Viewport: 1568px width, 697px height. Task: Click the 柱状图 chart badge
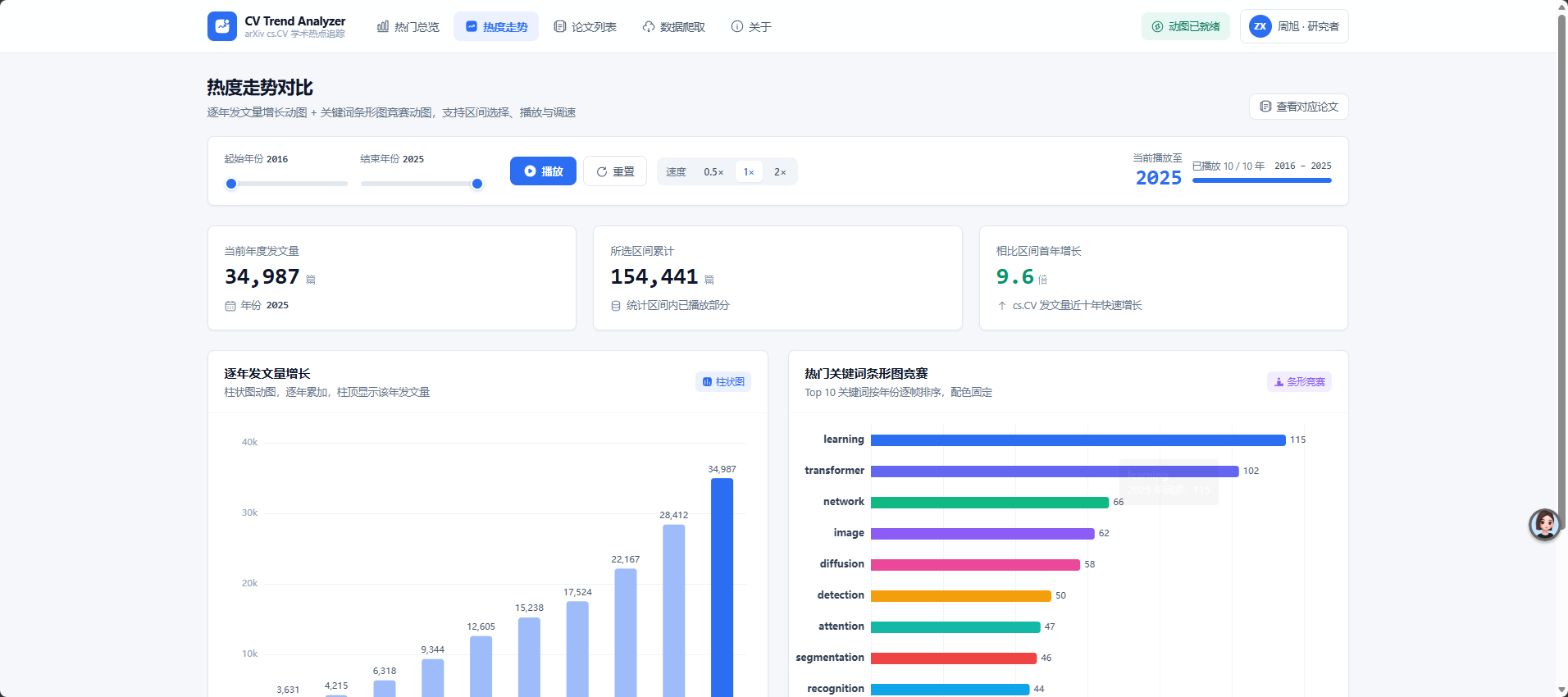point(723,382)
